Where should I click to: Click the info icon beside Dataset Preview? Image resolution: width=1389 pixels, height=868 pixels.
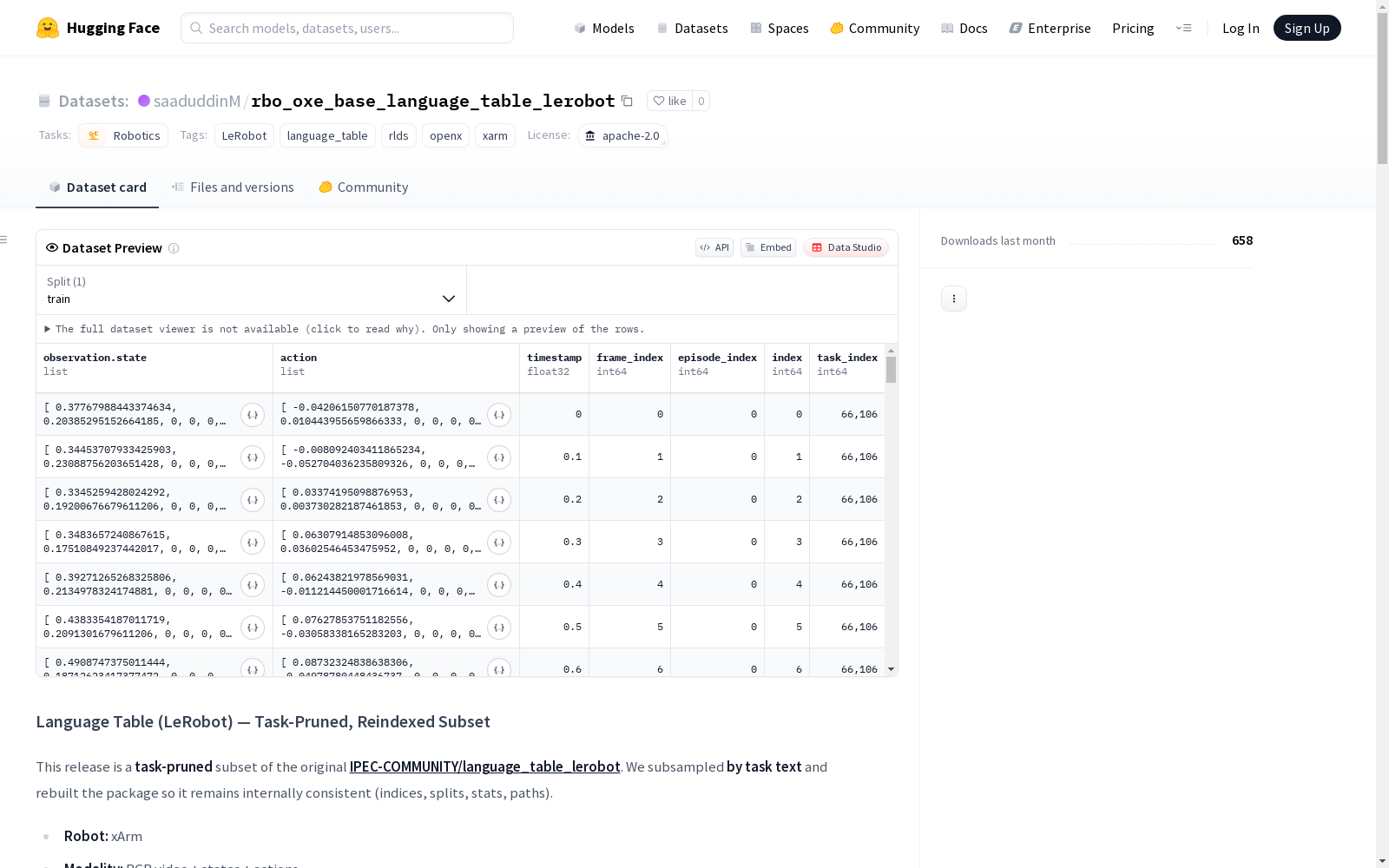(174, 248)
